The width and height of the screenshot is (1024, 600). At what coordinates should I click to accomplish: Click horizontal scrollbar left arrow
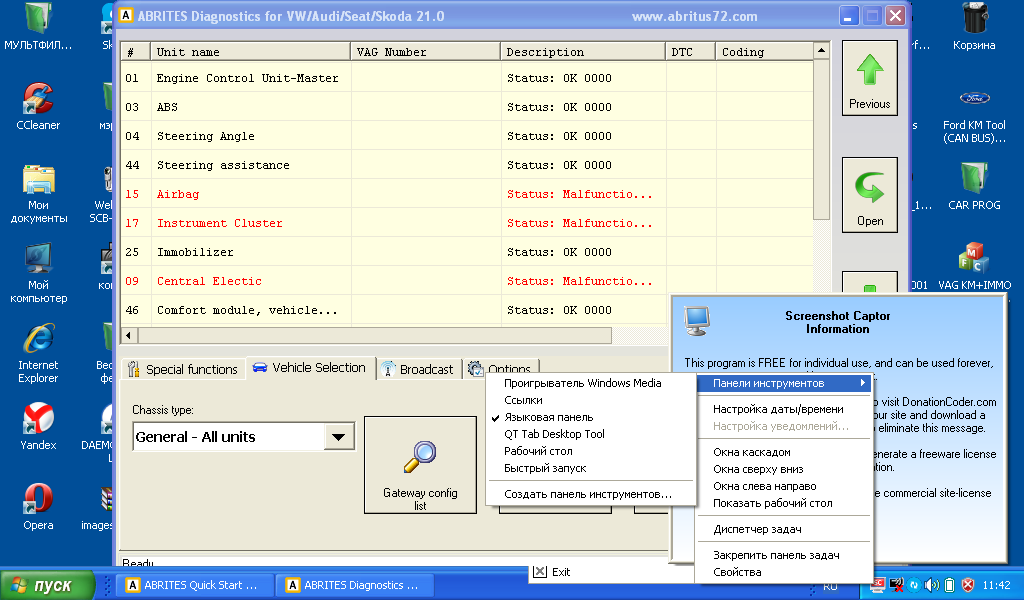click(129, 336)
